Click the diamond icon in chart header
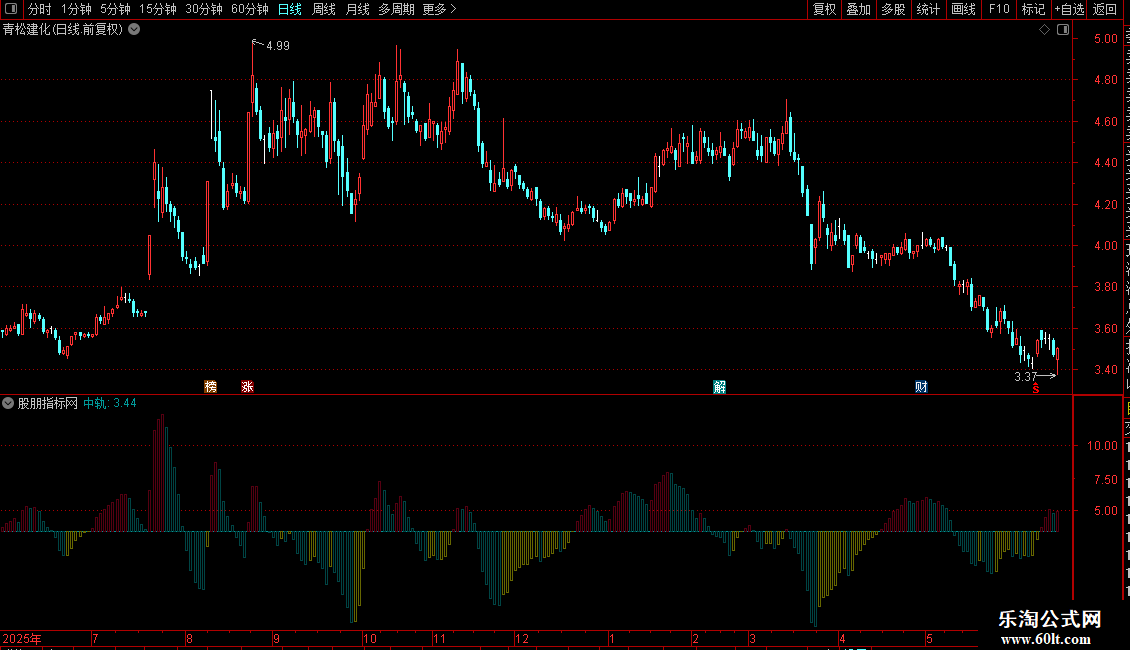Image resolution: width=1130 pixels, height=650 pixels. pos(1044,30)
